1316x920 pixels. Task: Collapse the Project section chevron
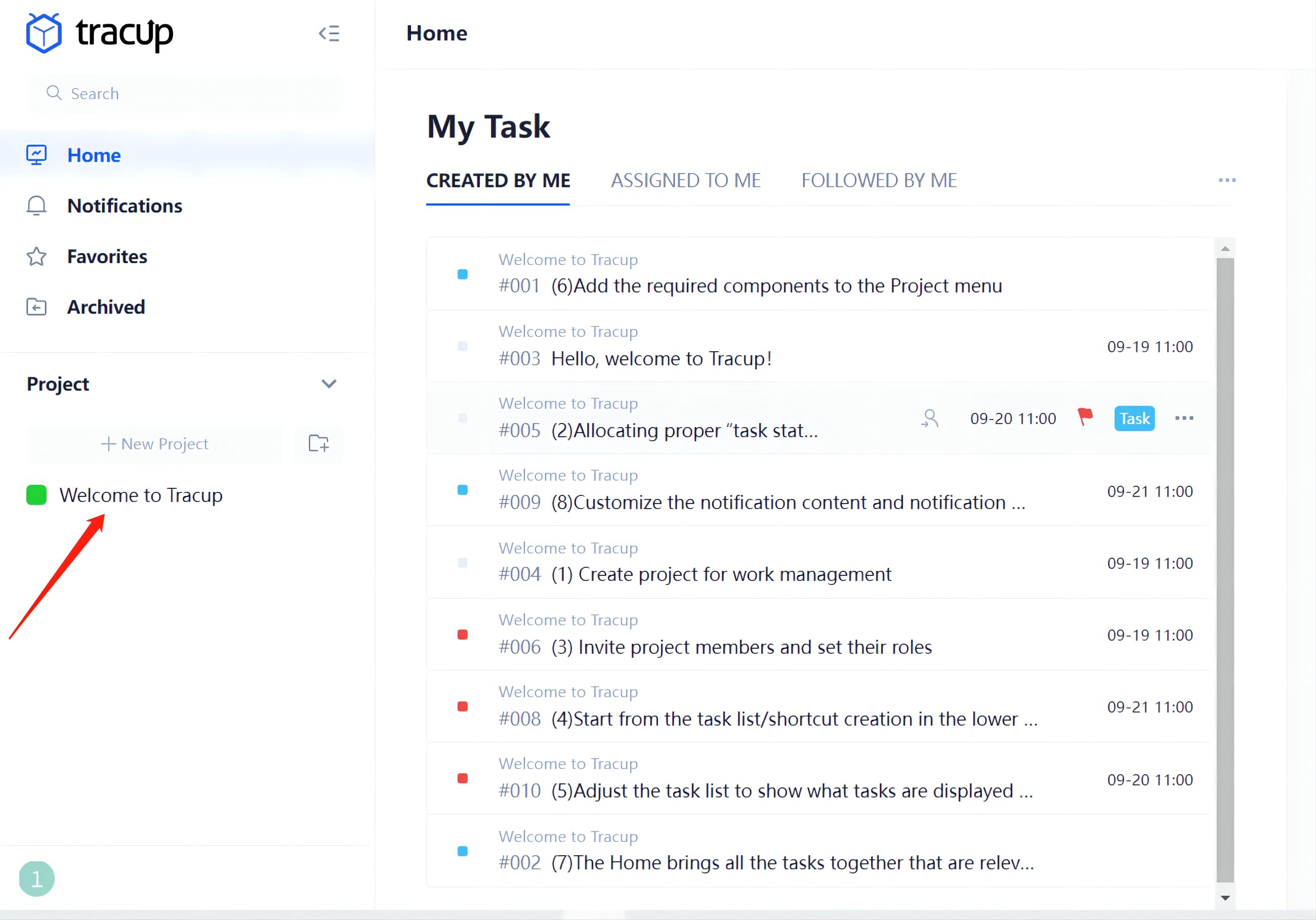click(x=329, y=384)
